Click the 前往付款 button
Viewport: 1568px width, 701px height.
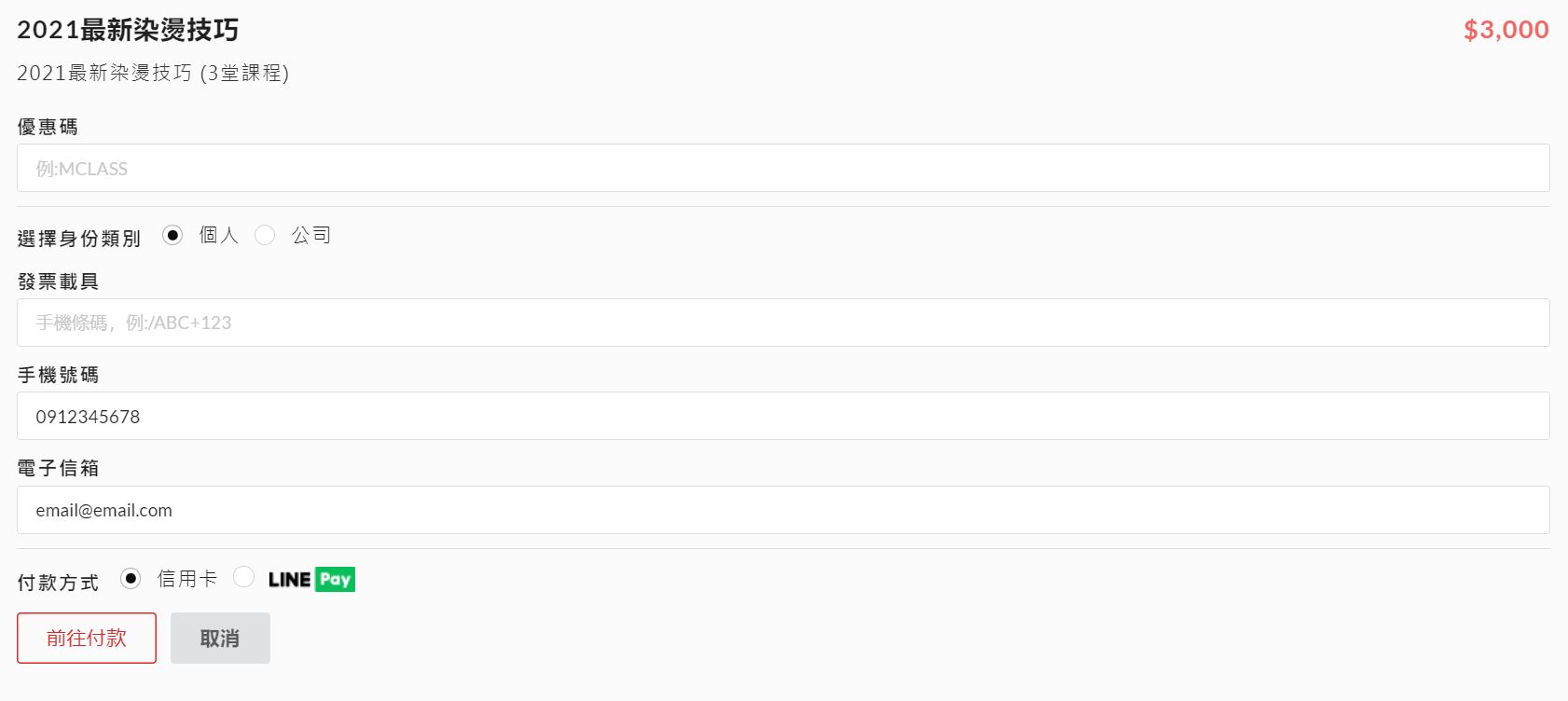click(x=87, y=638)
